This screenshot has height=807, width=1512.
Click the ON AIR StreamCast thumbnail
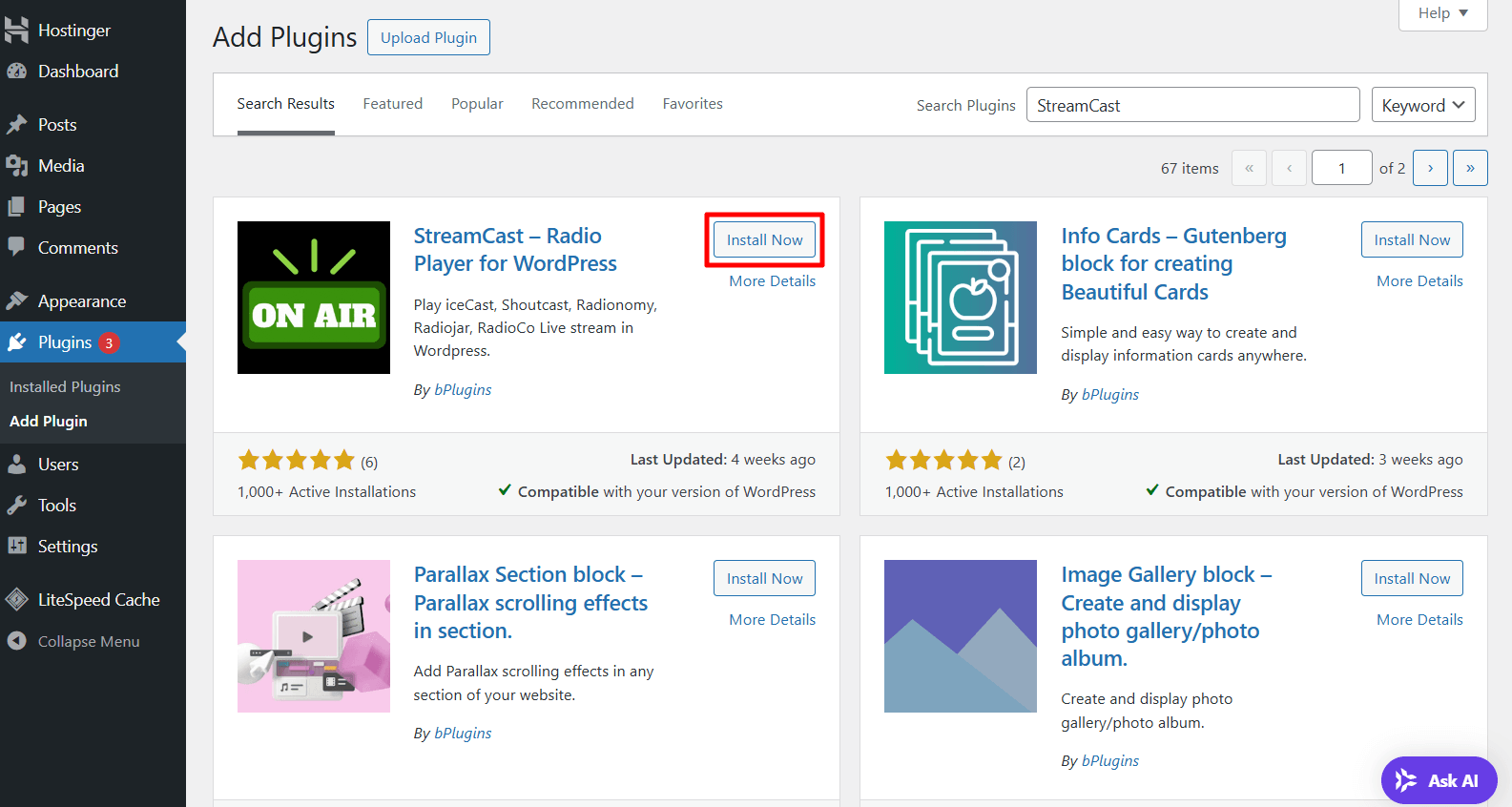pyautogui.click(x=314, y=298)
